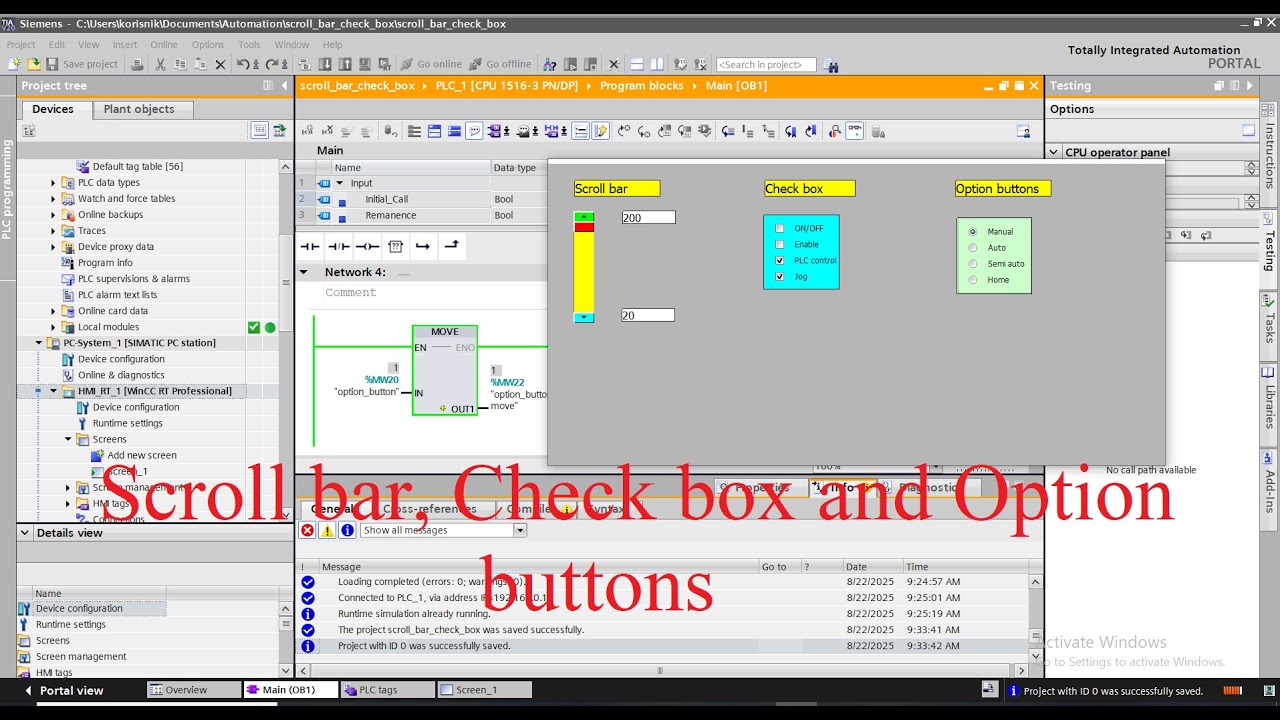Select the Manual option button
The height and width of the screenshot is (720, 1280).
[973, 231]
